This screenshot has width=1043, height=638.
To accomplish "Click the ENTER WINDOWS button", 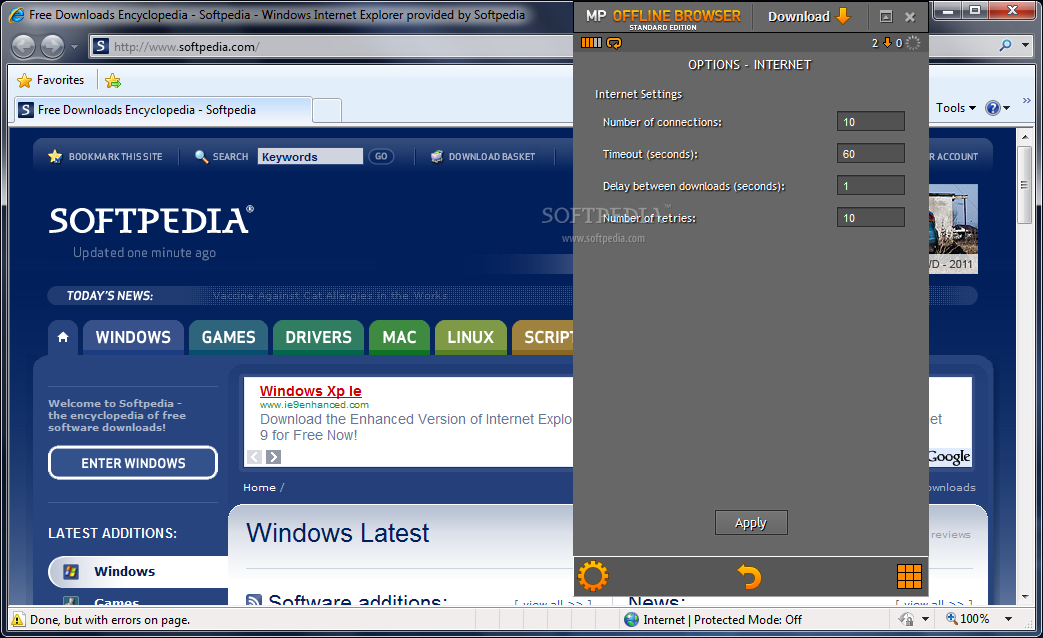I will coord(133,463).
